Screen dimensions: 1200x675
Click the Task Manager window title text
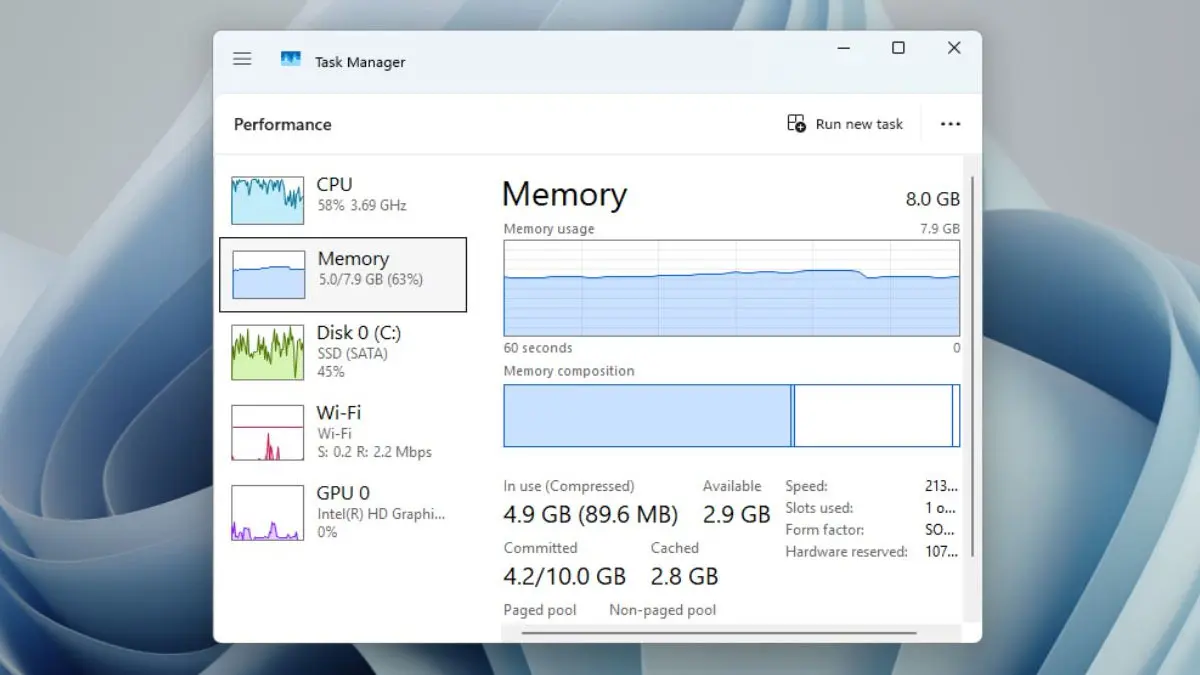(360, 62)
